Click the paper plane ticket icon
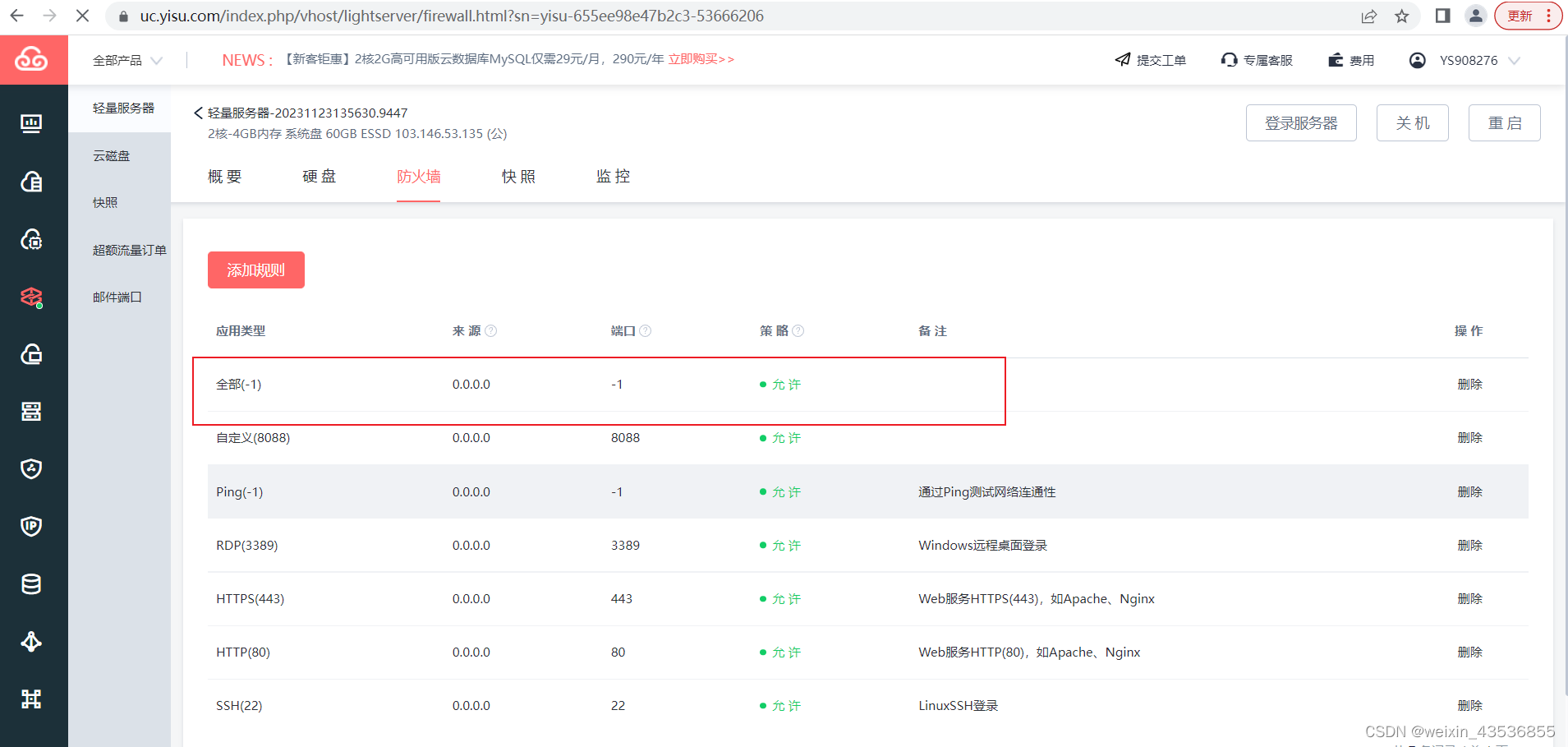The height and width of the screenshot is (747, 1568). tap(1123, 59)
